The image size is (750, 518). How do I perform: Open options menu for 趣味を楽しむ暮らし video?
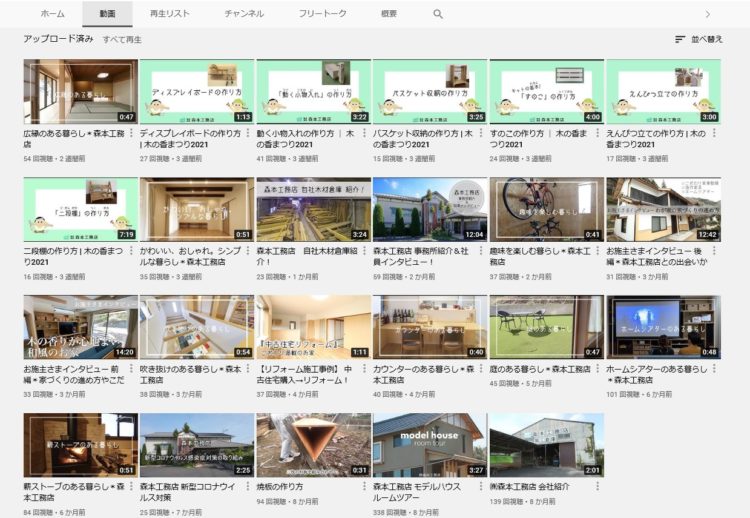point(598,251)
